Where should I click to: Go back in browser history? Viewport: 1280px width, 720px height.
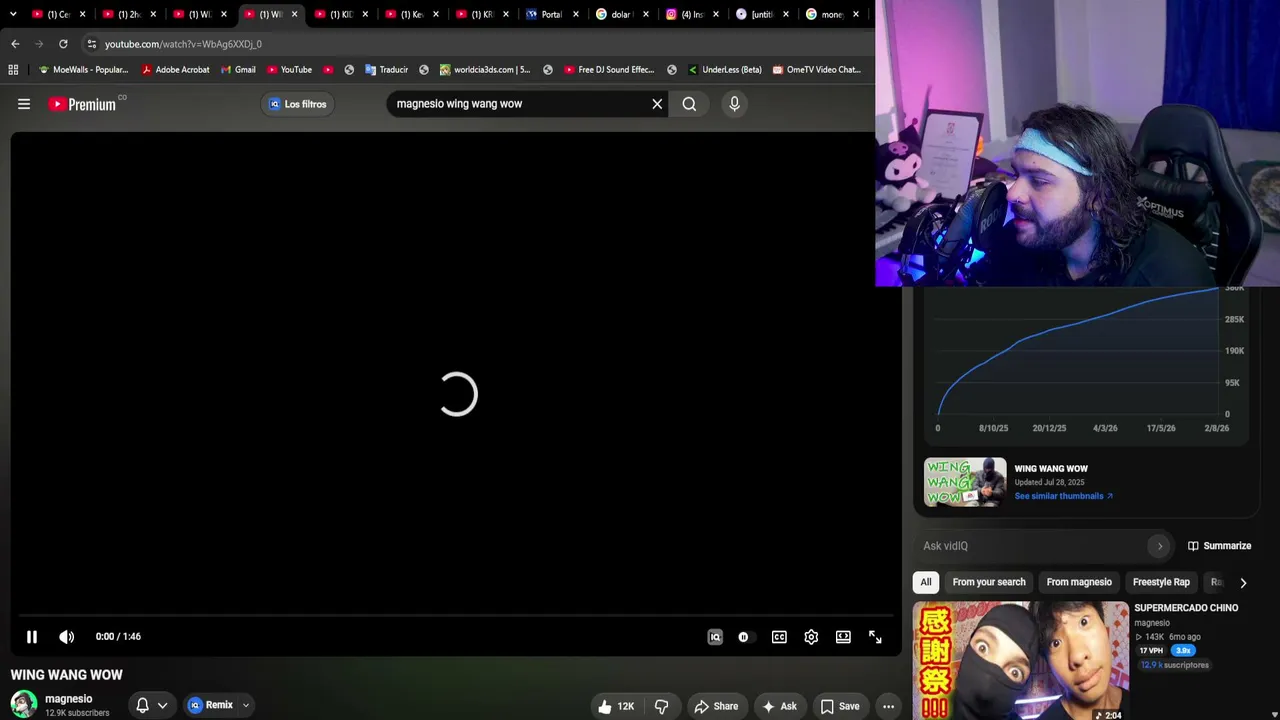(x=15, y=44)
